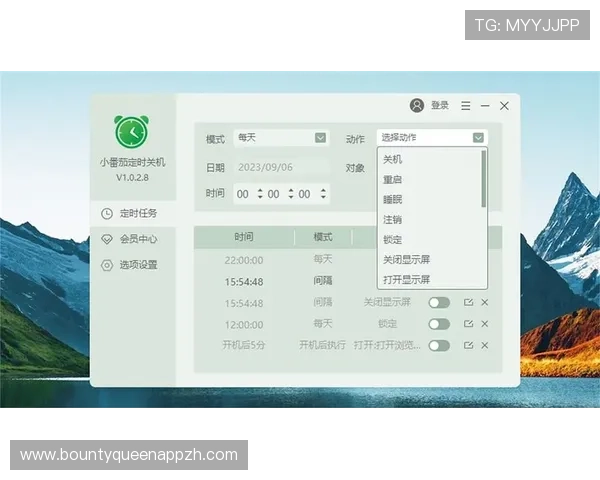Open the 会员中心 sidebar tab
This screenshot has width=600, height=480.
pyautogui.click(x=133, y=239)
